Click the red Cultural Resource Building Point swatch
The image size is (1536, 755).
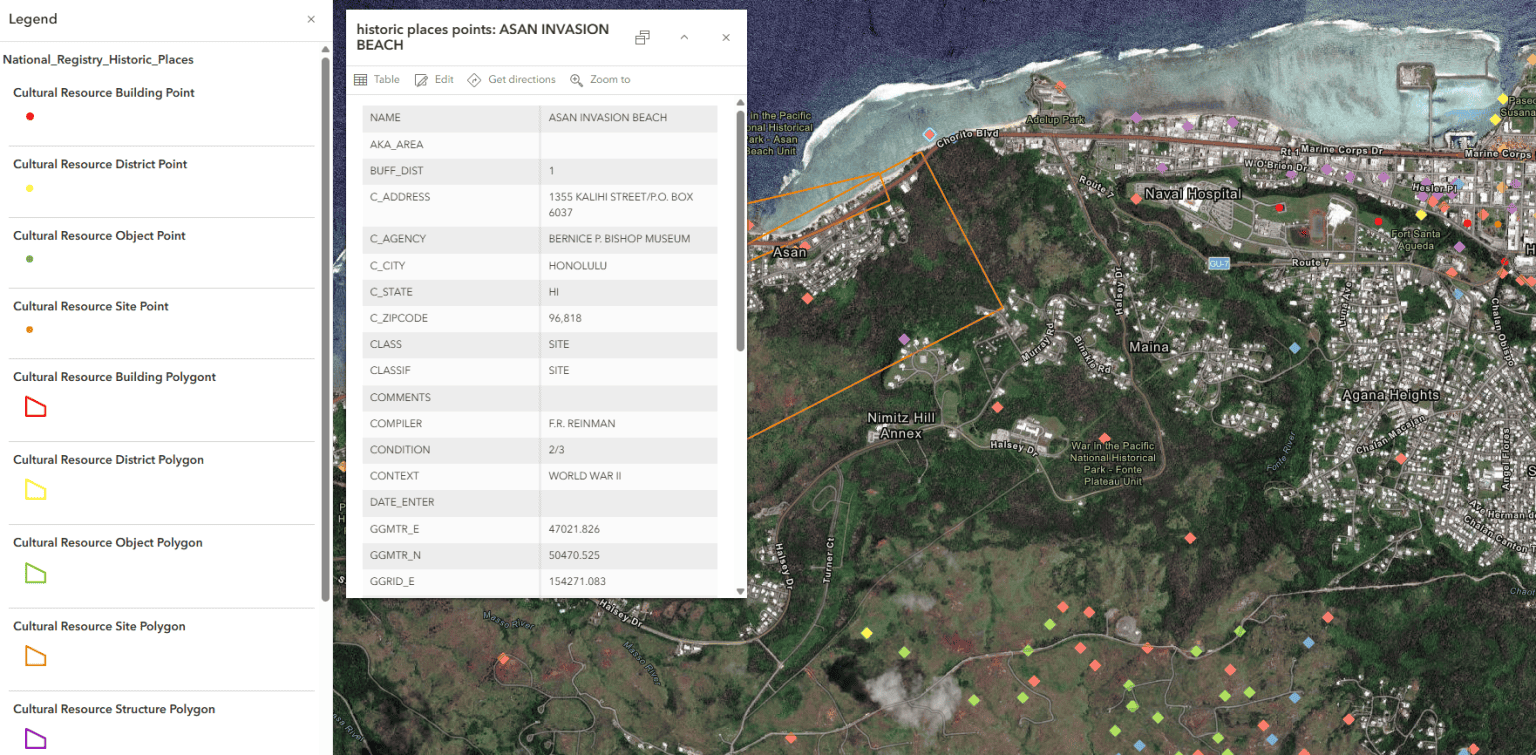pos(30,116)
